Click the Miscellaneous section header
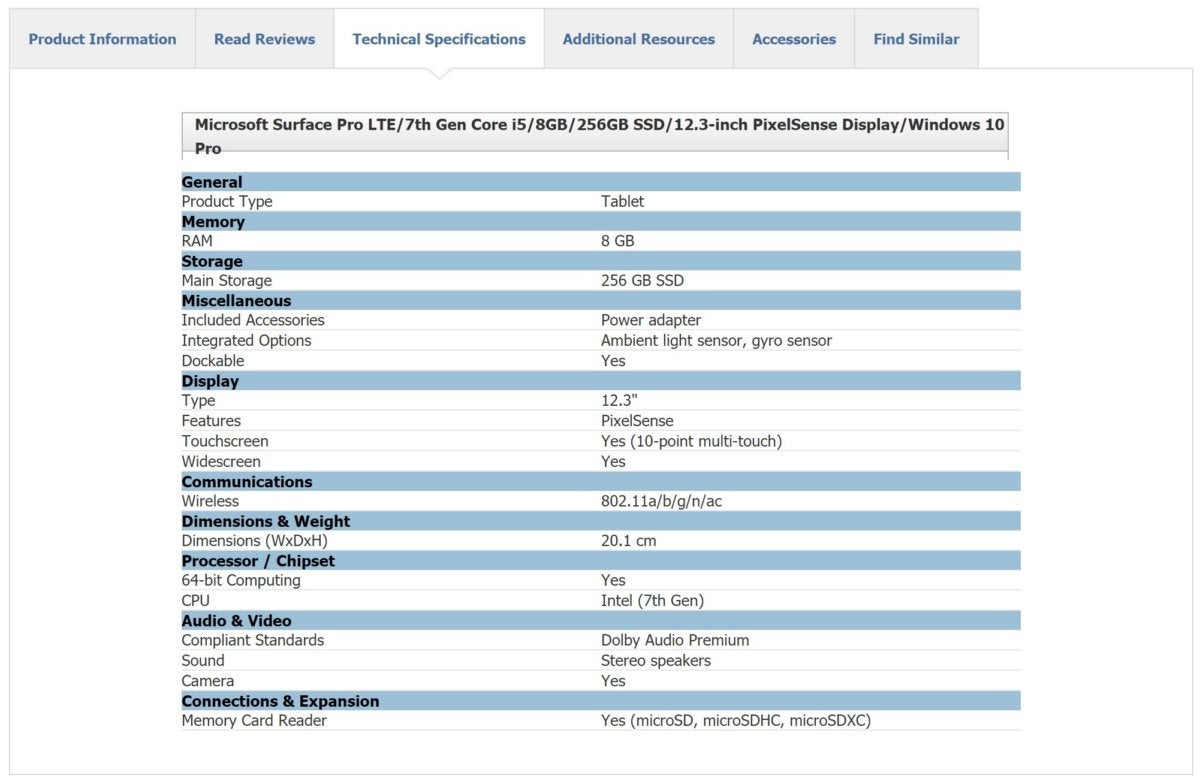Screen dimensions: 1200x781 601,300
